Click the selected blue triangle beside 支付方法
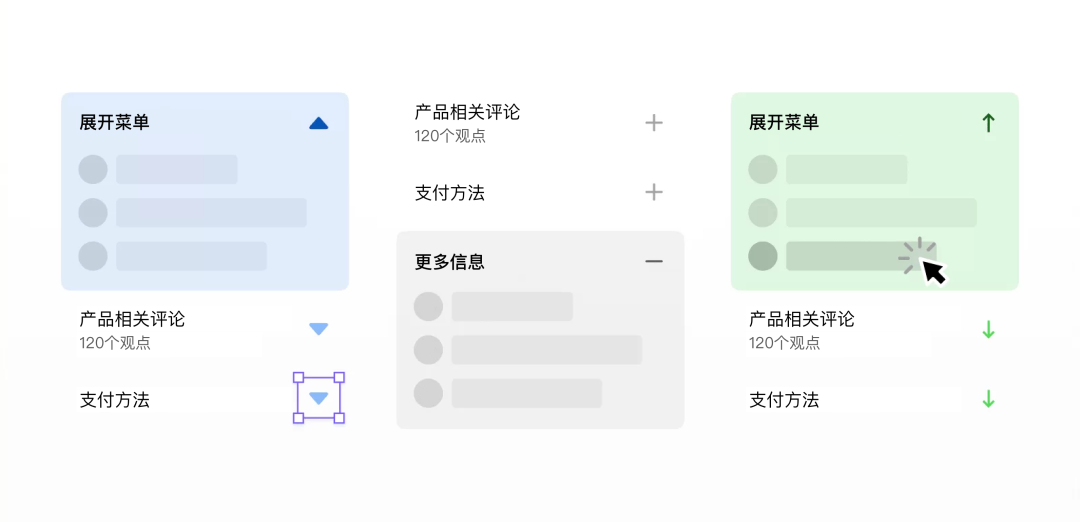 pyautogui.click(x=318, y=399)
